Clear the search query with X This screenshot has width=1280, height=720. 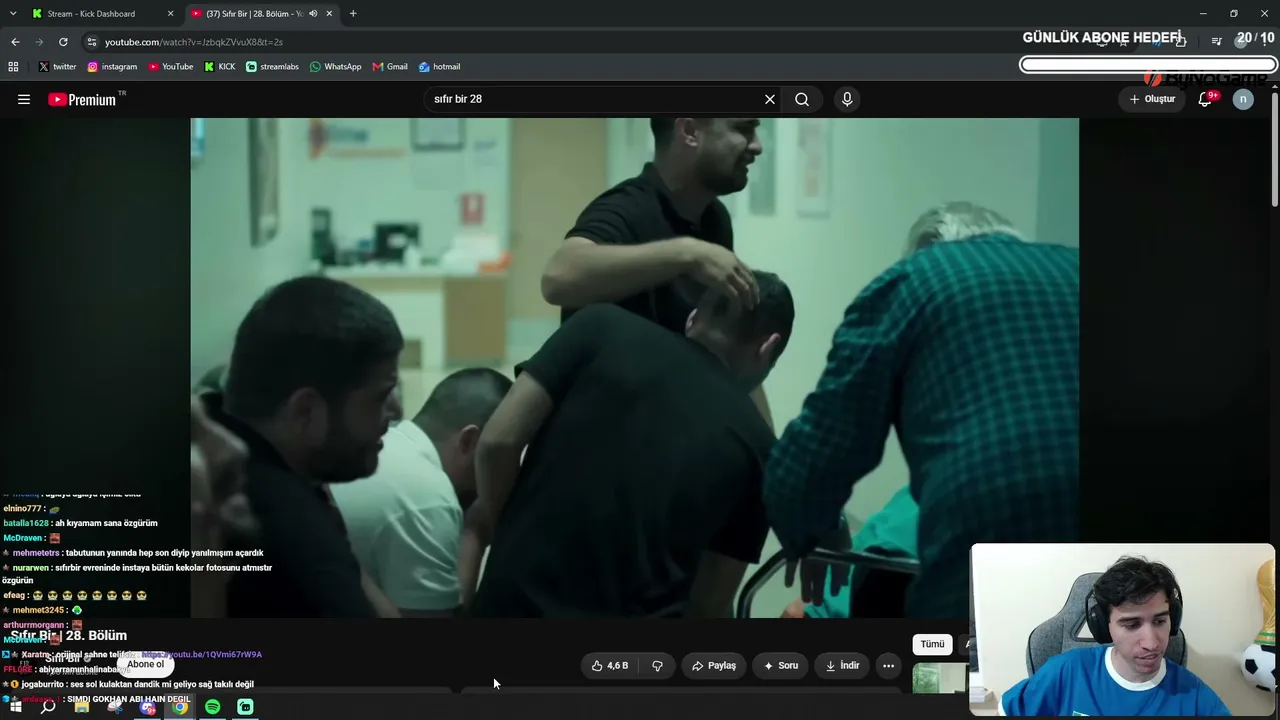click(x=770, y=99)
